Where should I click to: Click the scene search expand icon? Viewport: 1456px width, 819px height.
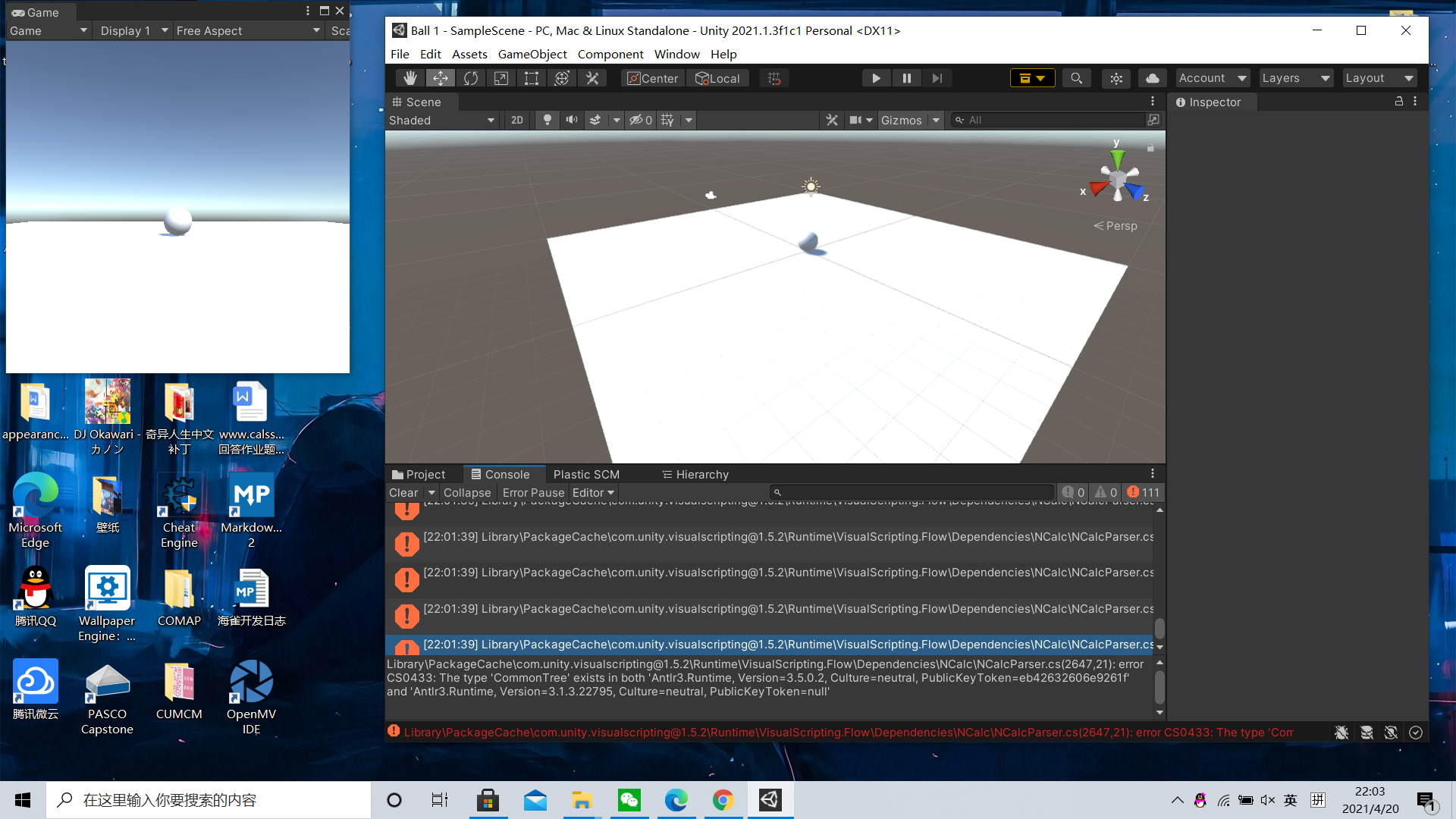coord(1153,120)
